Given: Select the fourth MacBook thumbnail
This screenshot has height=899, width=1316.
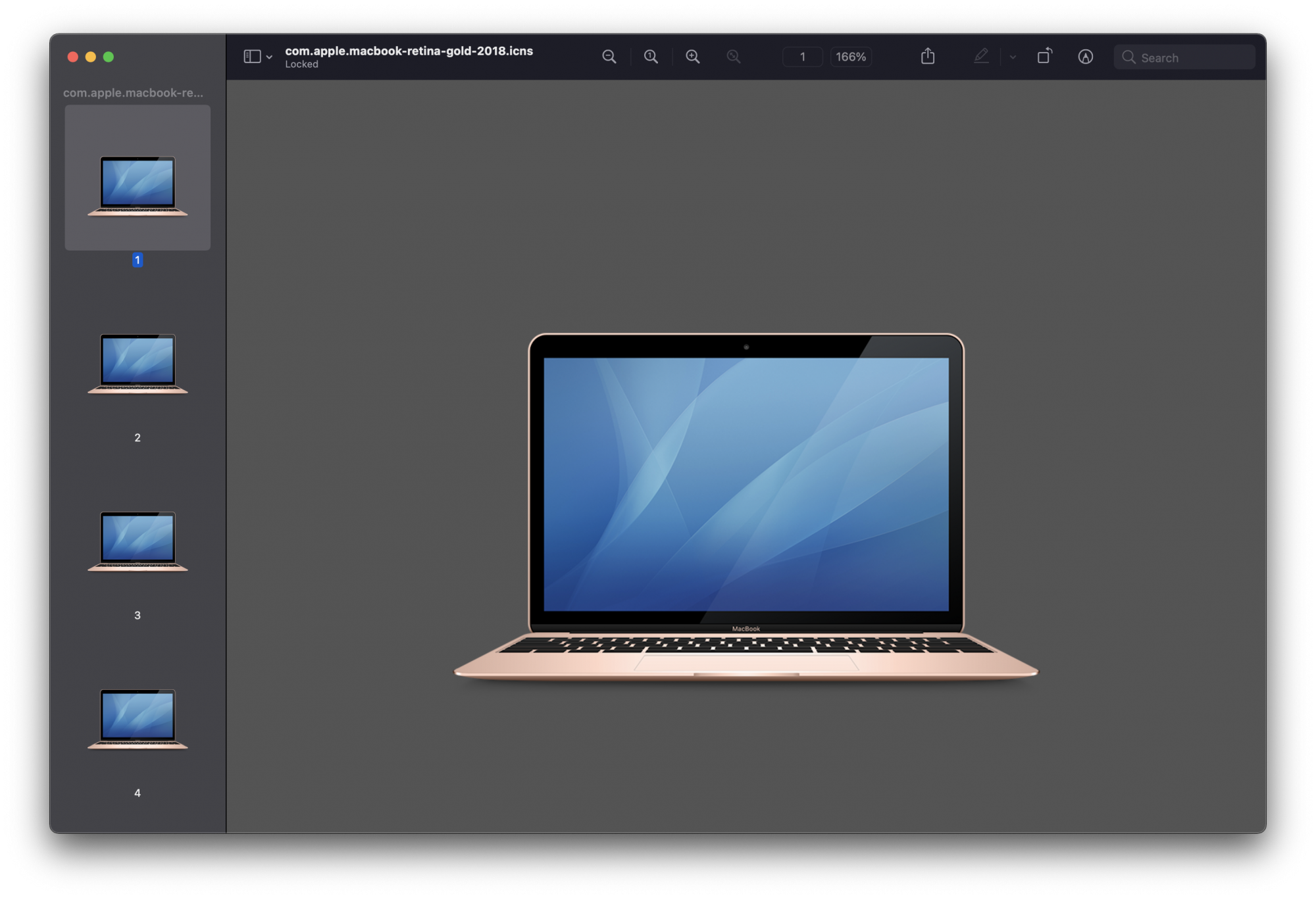Looking at the screenshot, I should 138,719.
